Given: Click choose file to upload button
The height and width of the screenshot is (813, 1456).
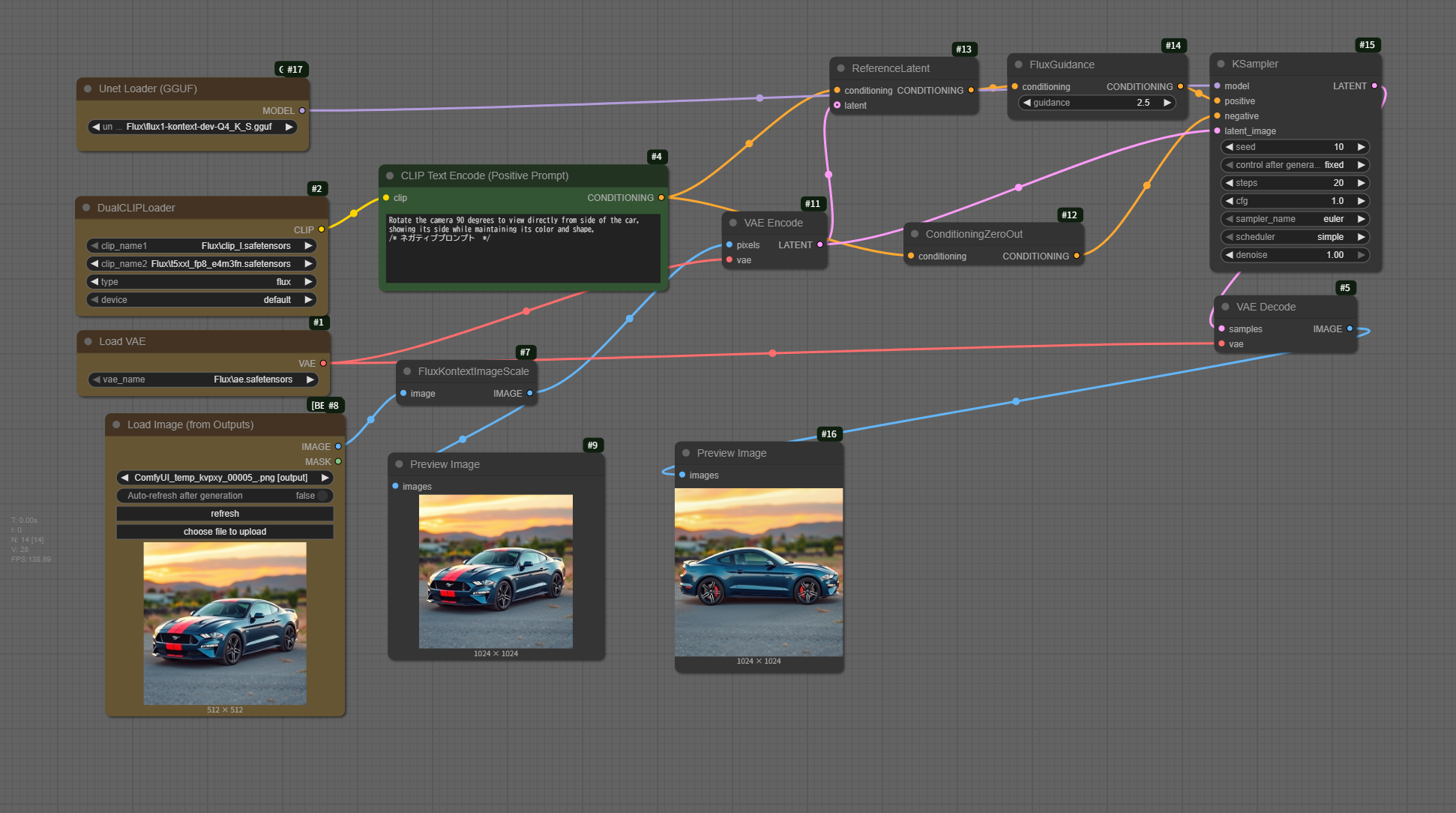Looking at the screenshot, I should tap(225, 532).
